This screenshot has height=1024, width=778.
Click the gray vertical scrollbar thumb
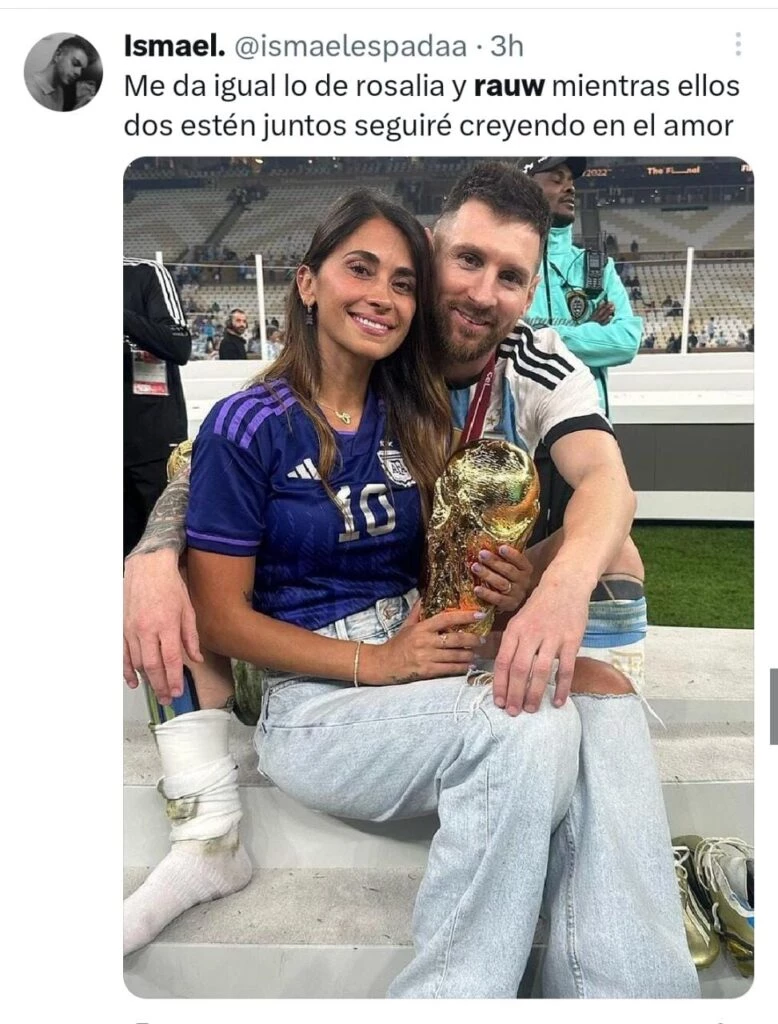tap(773, 706)
